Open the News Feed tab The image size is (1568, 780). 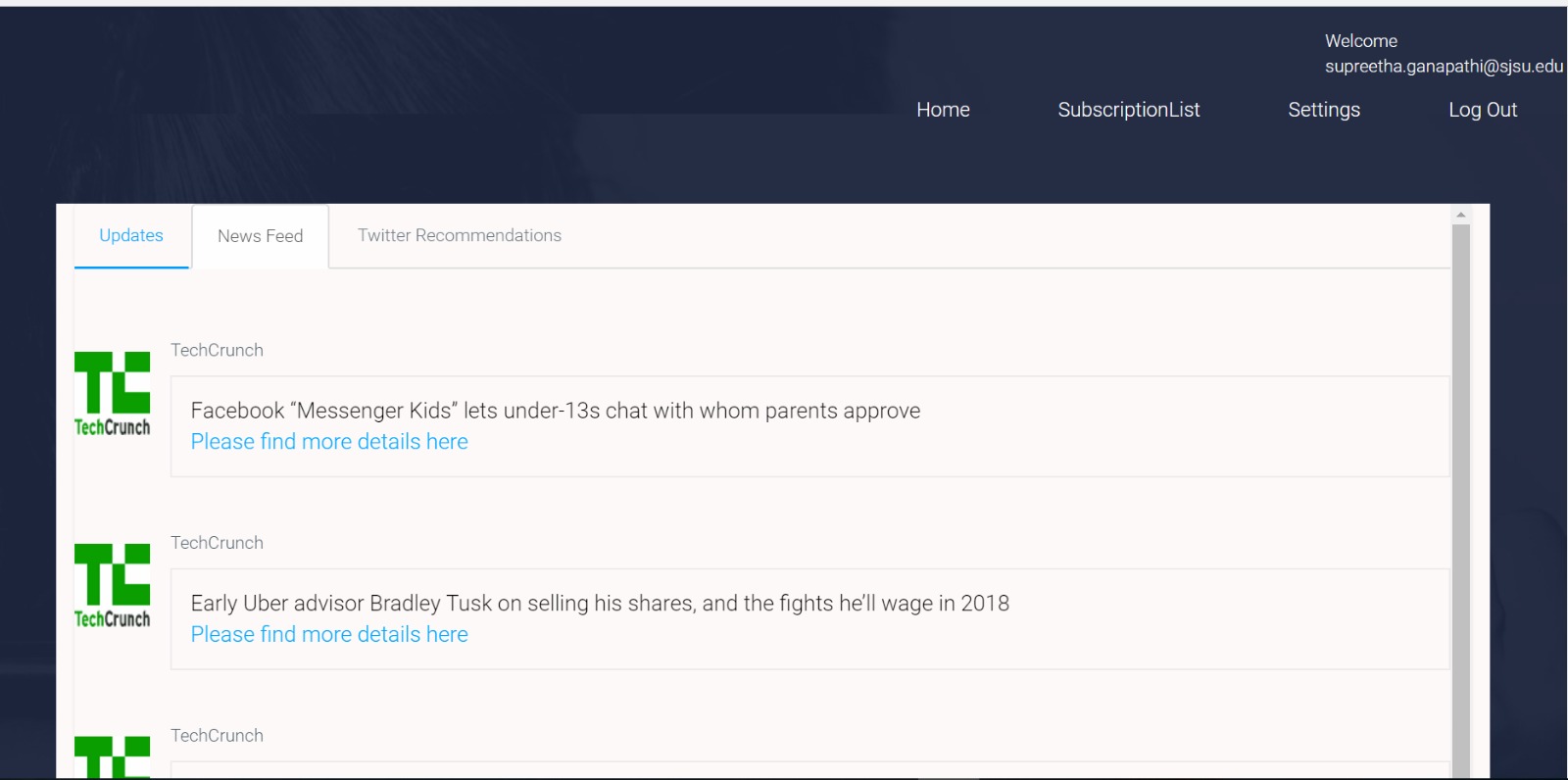(261, 236)
